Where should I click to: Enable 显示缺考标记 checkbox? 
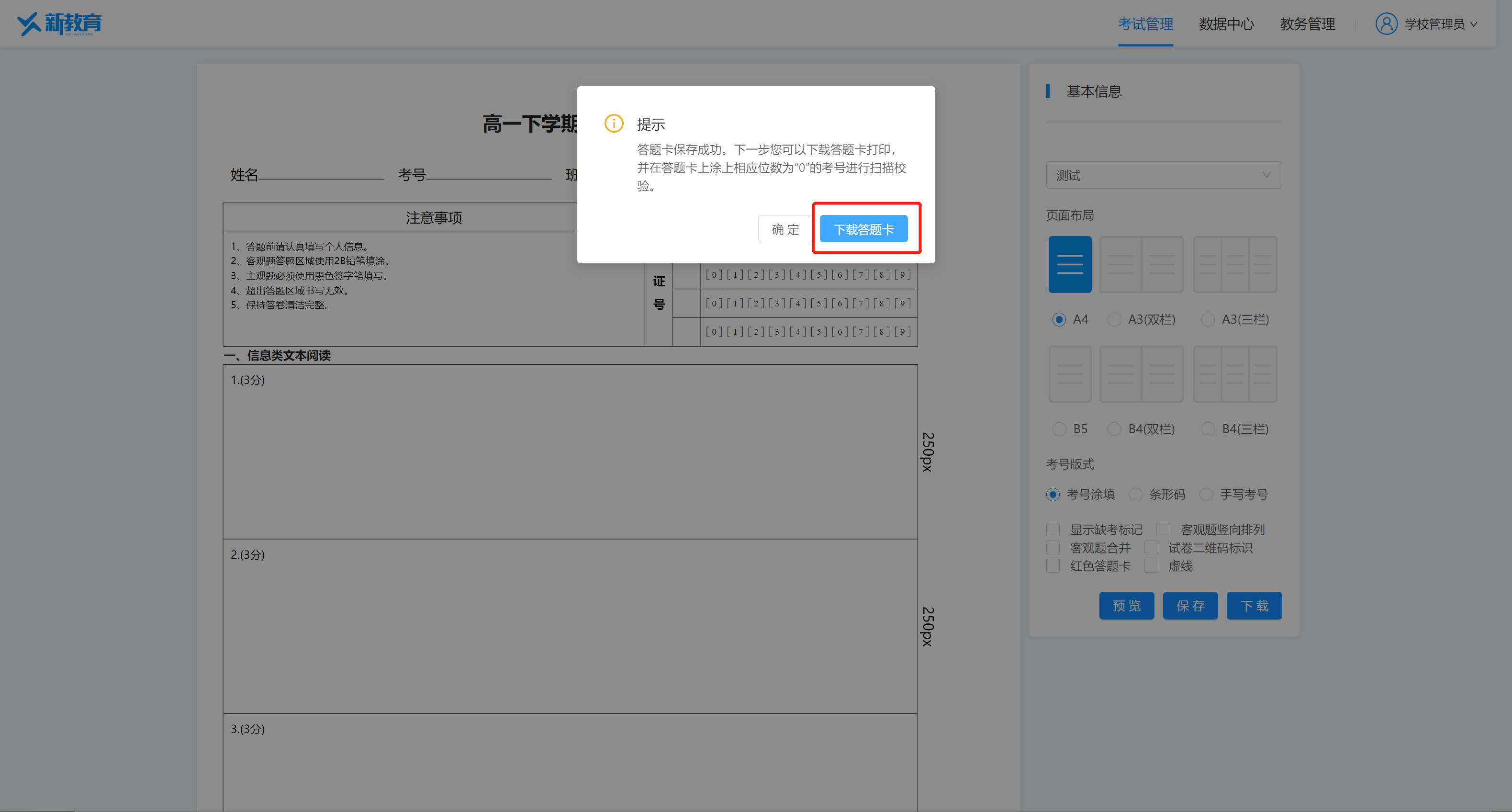pos(1053,530)
